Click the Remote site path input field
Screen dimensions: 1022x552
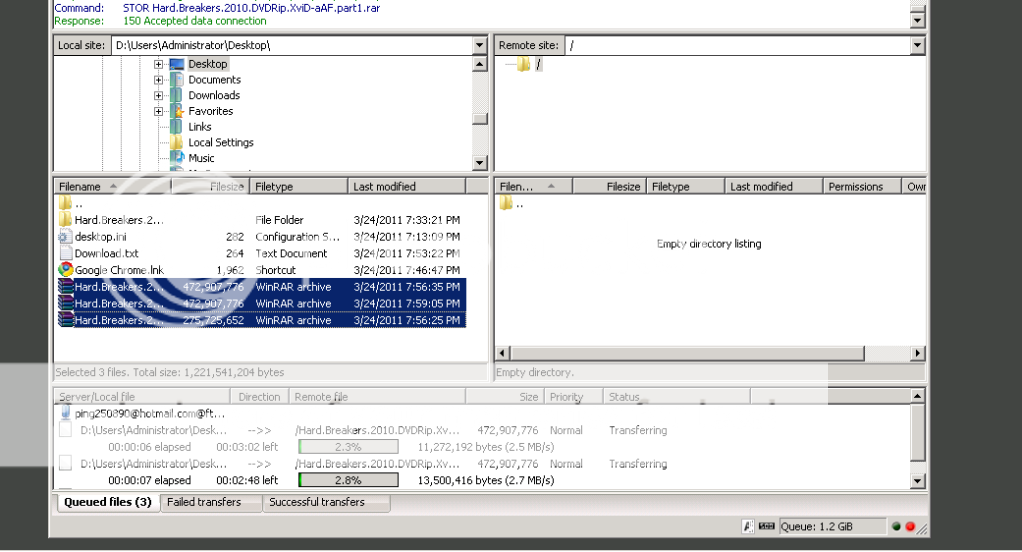click(x=738, y=45)
